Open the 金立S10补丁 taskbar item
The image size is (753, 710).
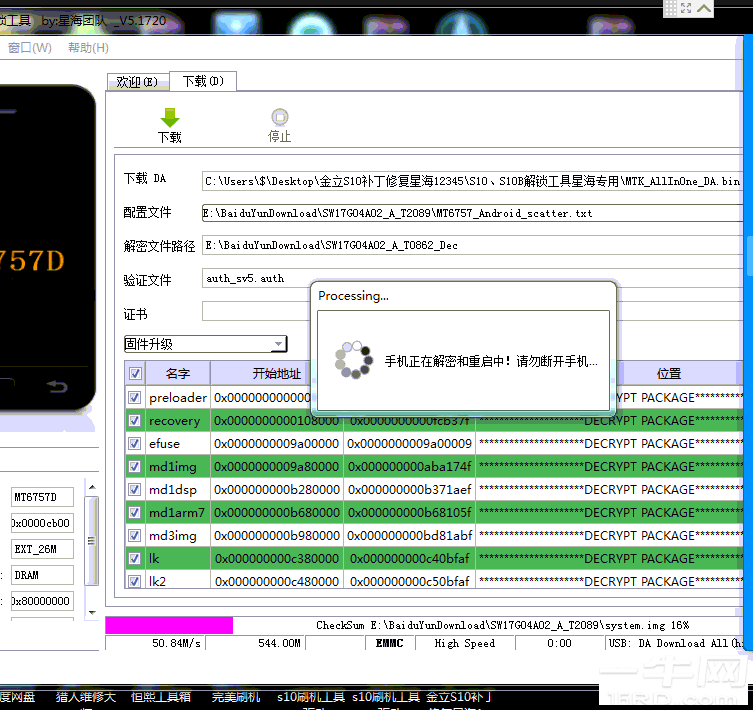click(x=459, y=697)
